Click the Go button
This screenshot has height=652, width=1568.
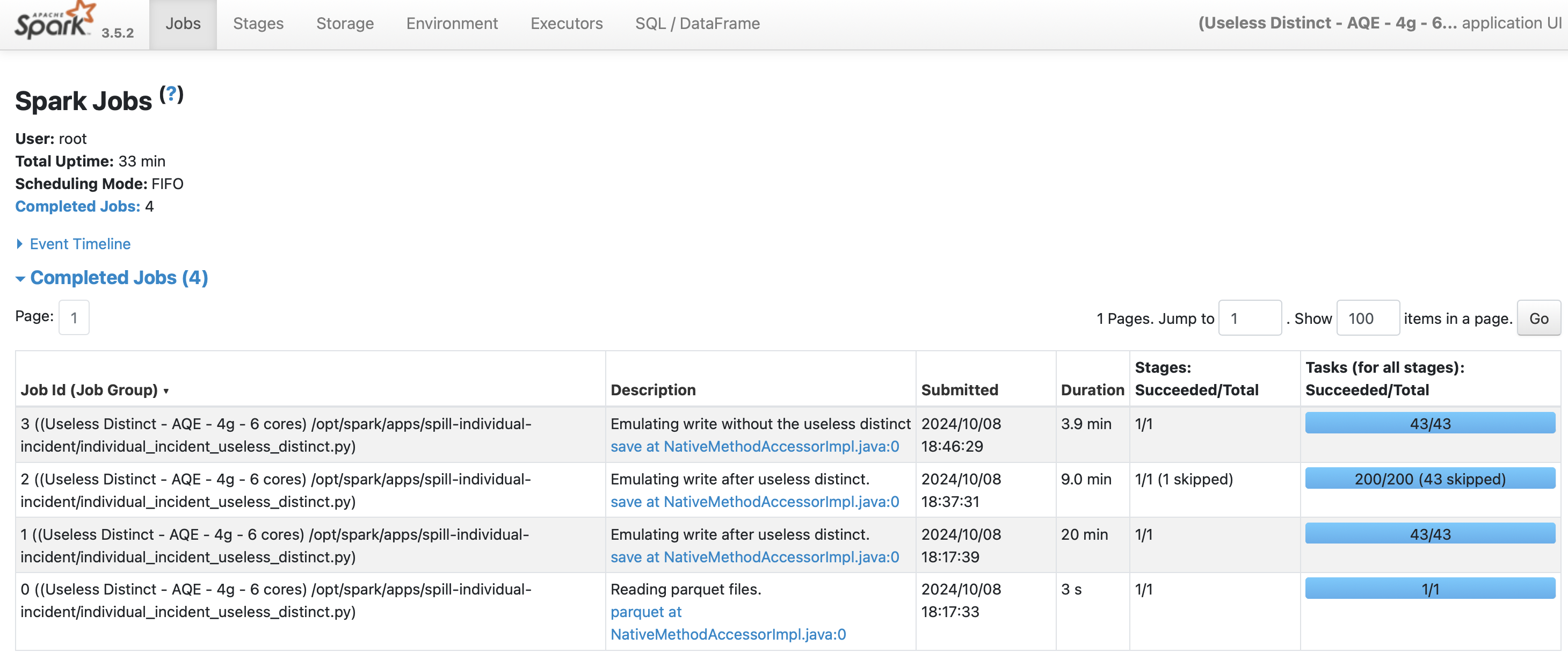pyautogui.click(x=1538, y=318)
